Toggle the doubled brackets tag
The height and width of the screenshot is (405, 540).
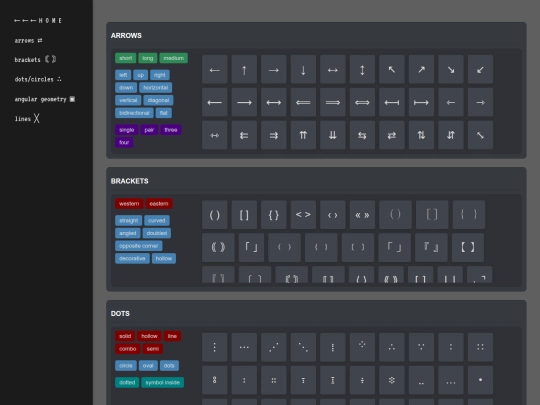coord(157,233)
